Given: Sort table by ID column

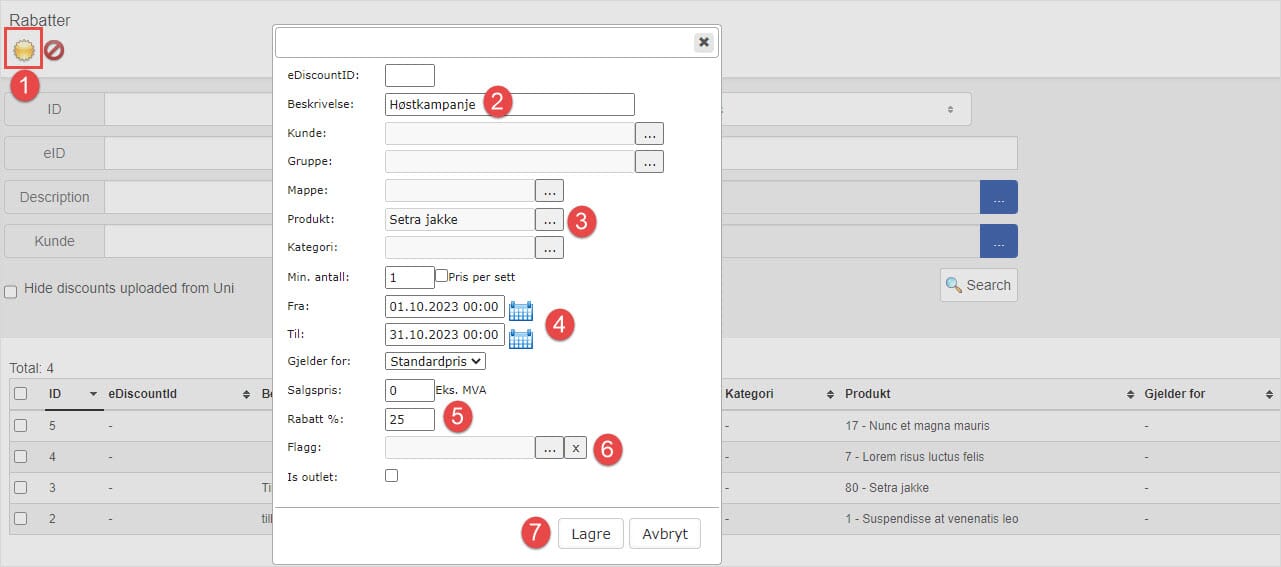Looking at the screenshot, I should tap(55, 394).
